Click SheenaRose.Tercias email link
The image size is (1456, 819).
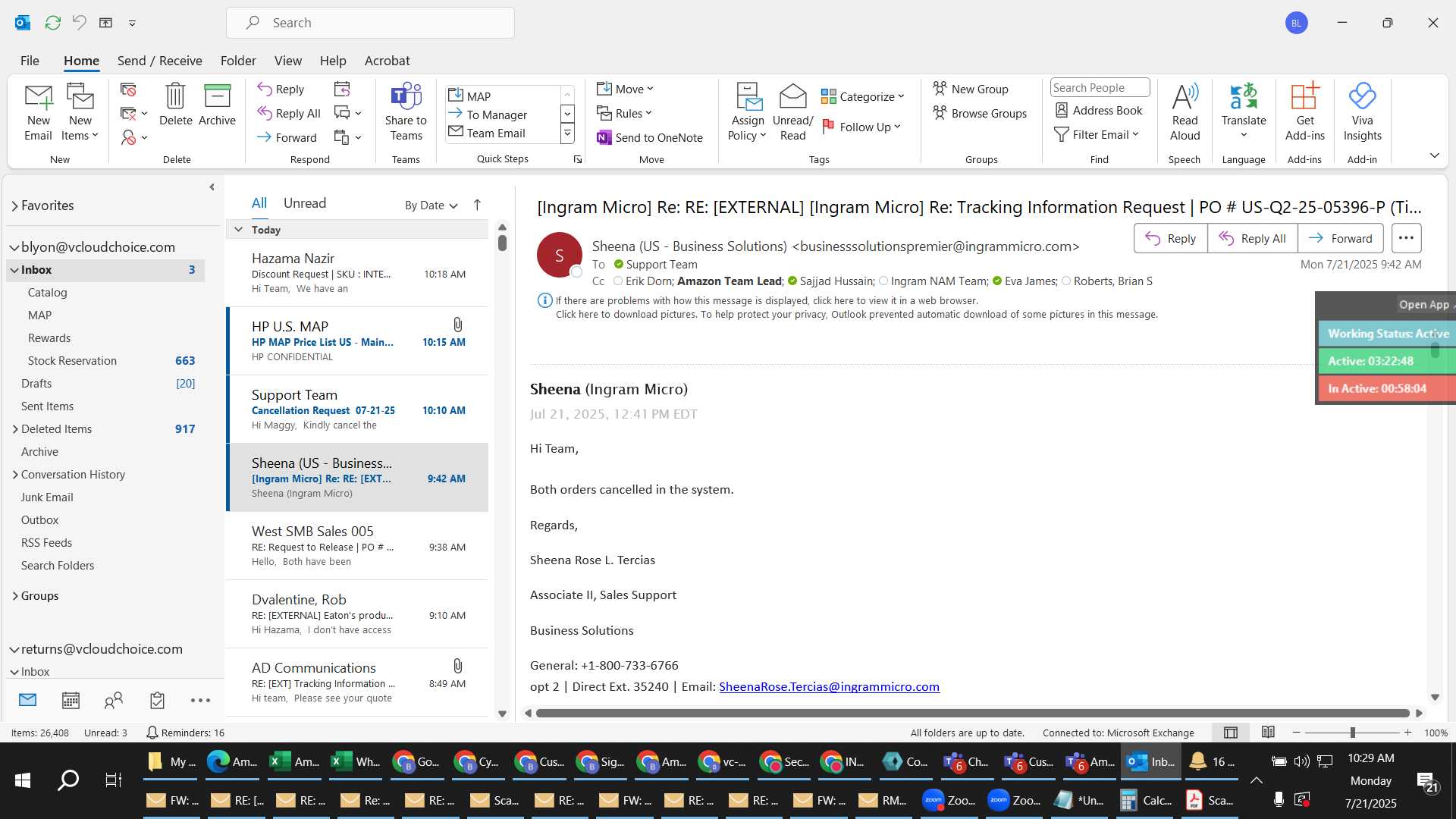coord(829,686)
